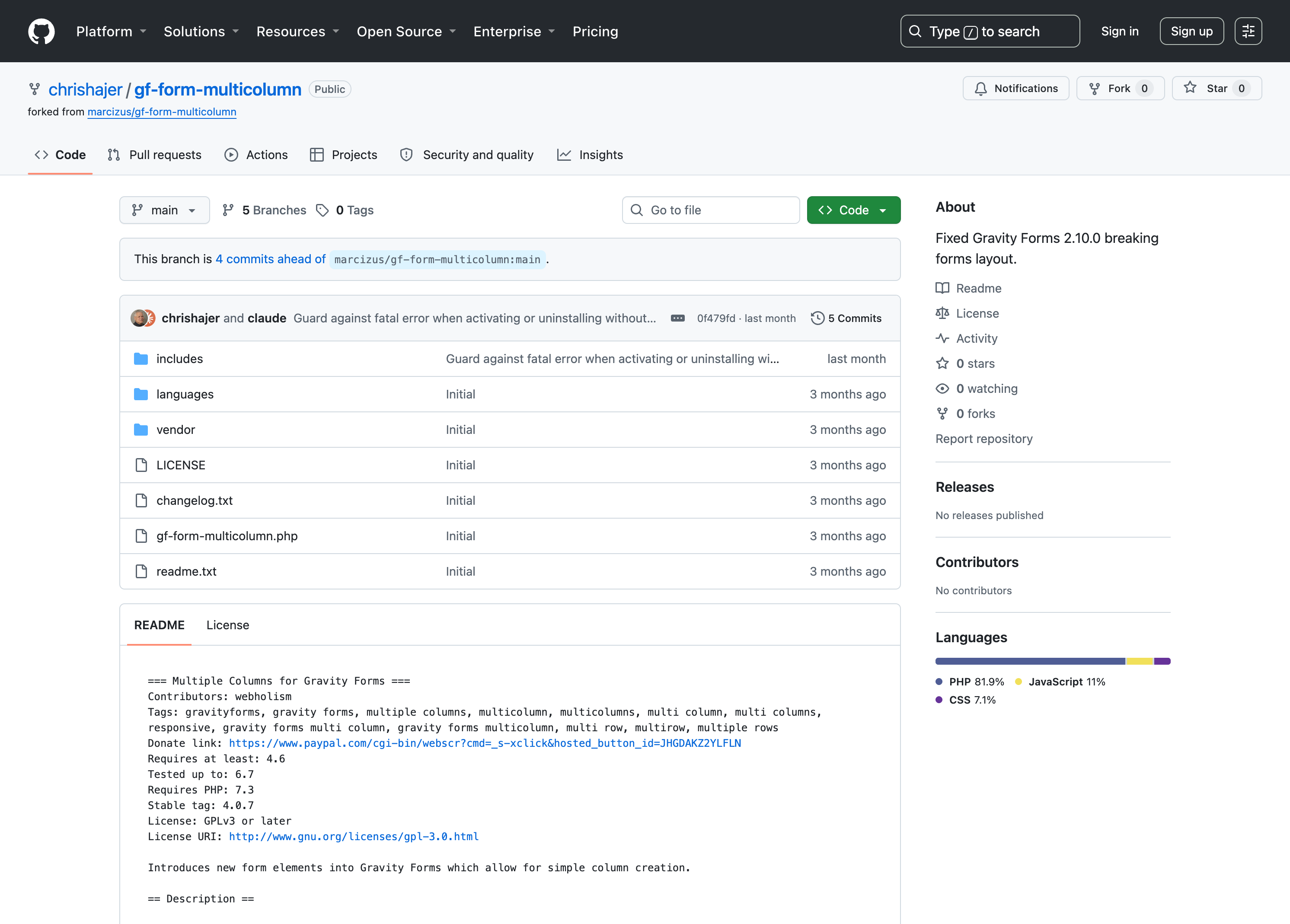Click the PHP segment of language bar
1290x924 pixels.
[1031, 661]
